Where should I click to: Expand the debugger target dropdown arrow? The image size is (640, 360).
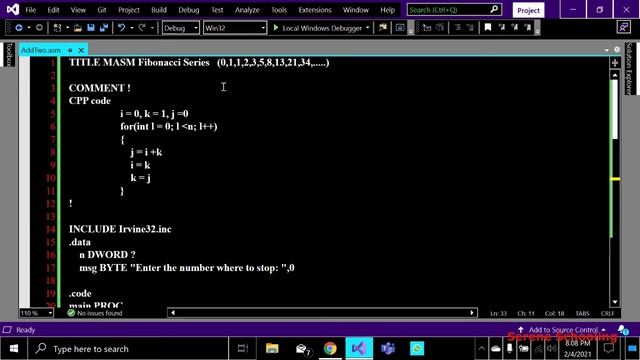(x=367, y=28)
